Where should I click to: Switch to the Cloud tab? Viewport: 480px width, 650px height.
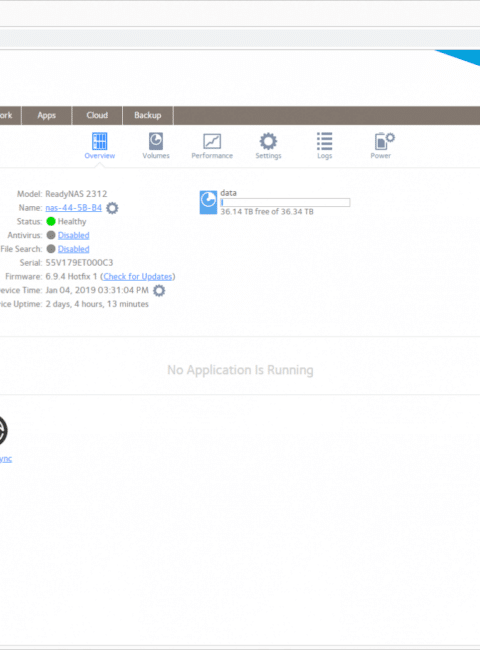tap(97, 115)
